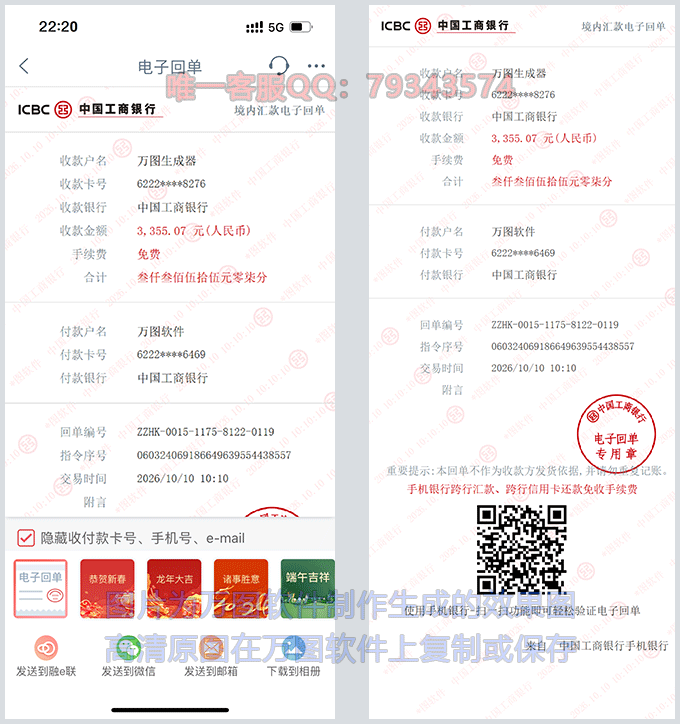Tap the back arrow in the header
Image resolution: width=680 pixels, height=724 pixels.
tap(24, 66)
